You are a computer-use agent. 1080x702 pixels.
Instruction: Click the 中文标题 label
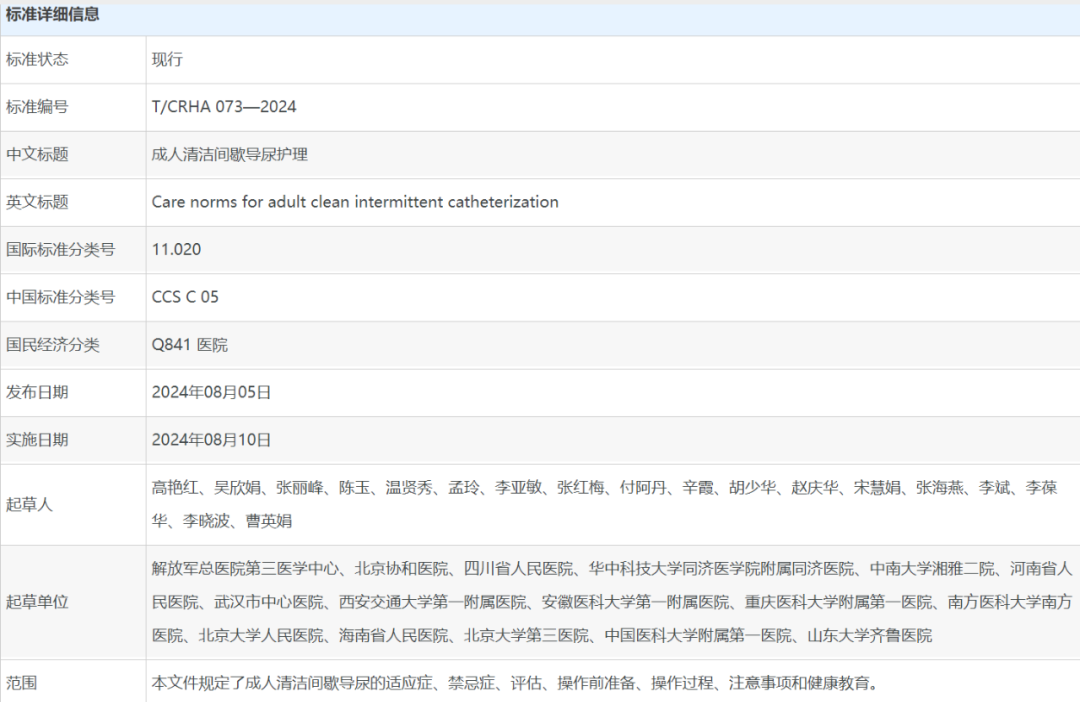[x=37, y=154]
